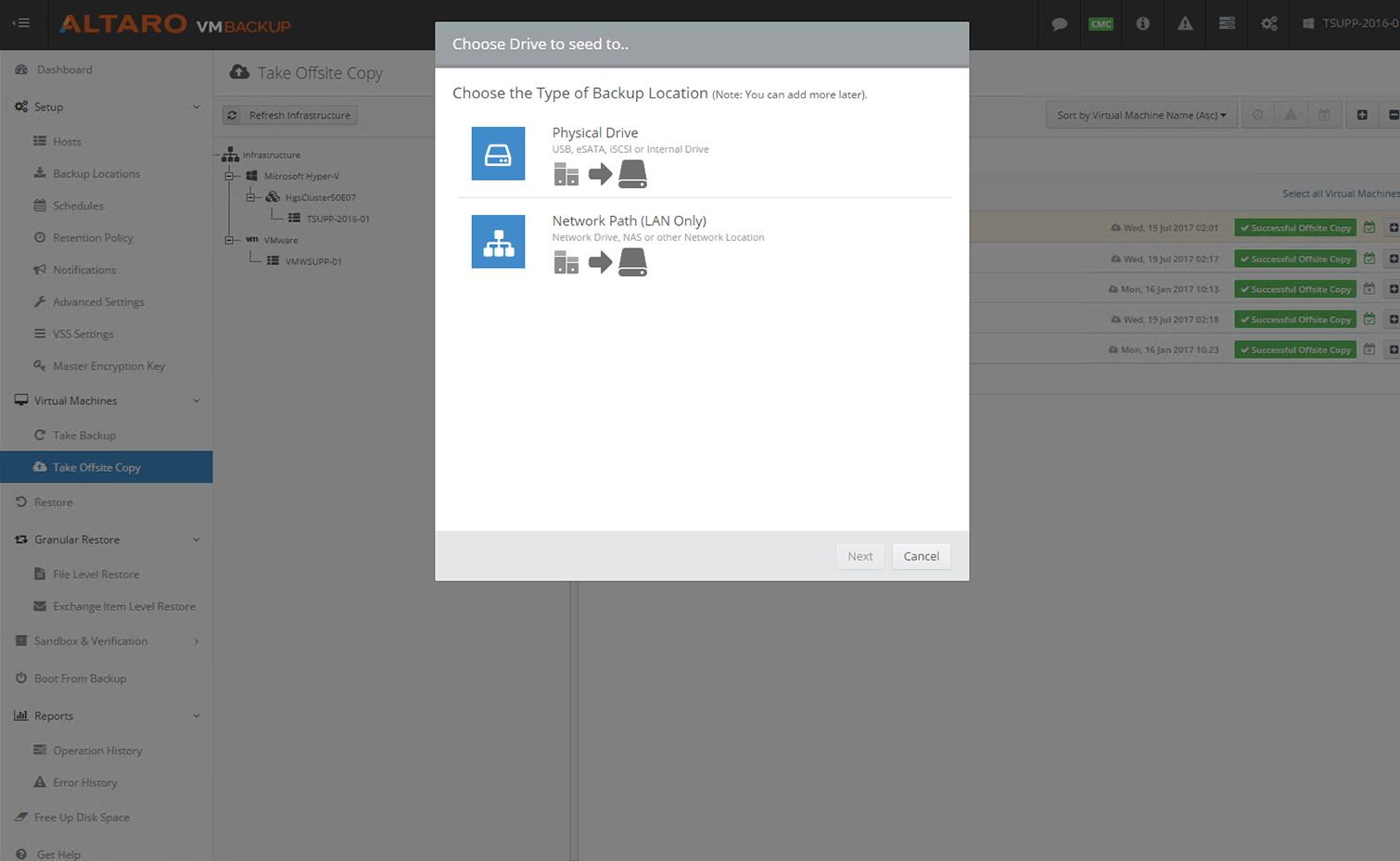Select TSUPP-2016-01 in infrastructure tree
The width and height of the screenshot is (1400, 861).
coord(338,219)
